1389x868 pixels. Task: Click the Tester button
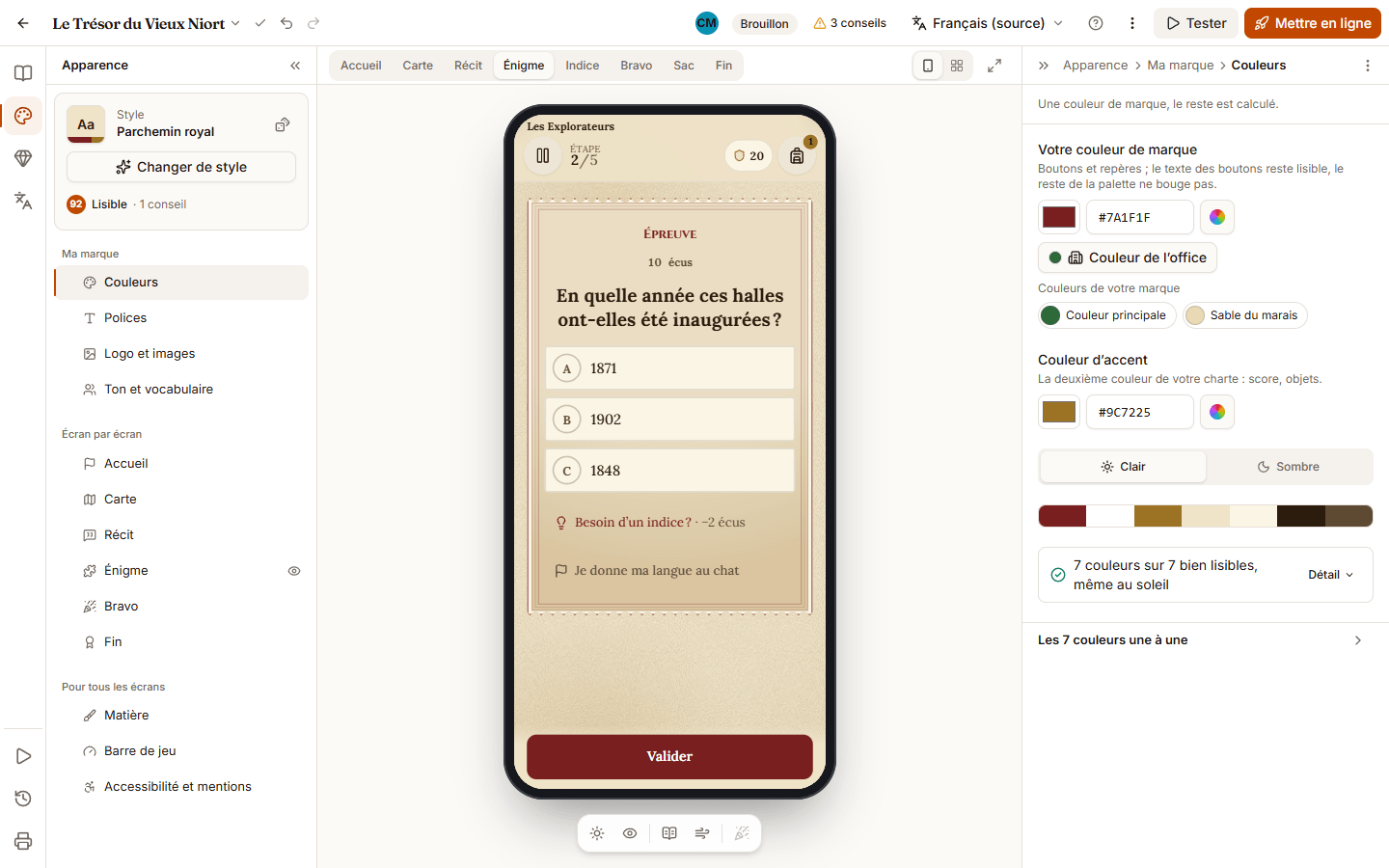[x=1196, y=23]
